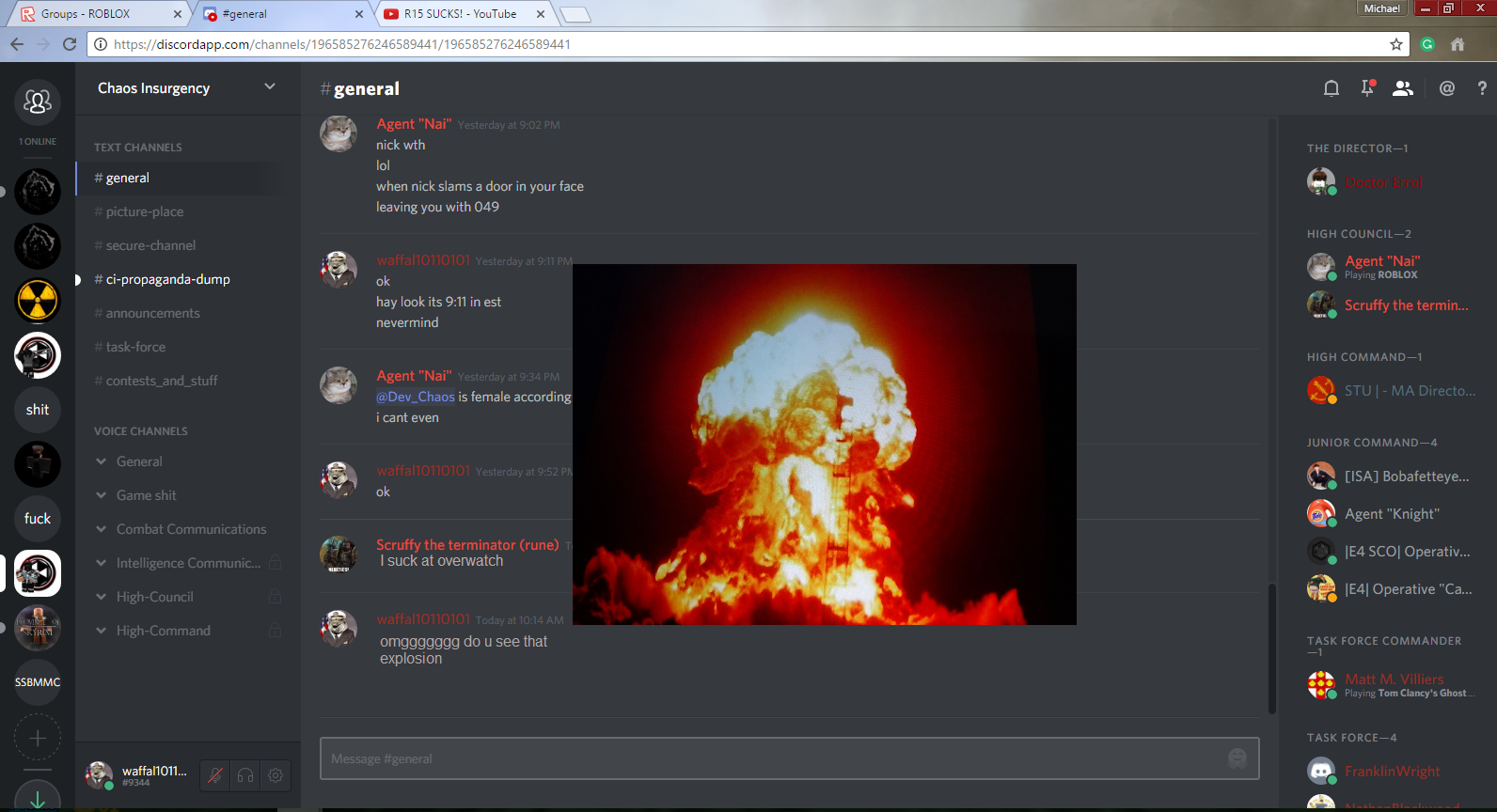
Task: Click the Grammarly extension icon
Action: [x=1427, y=44]
